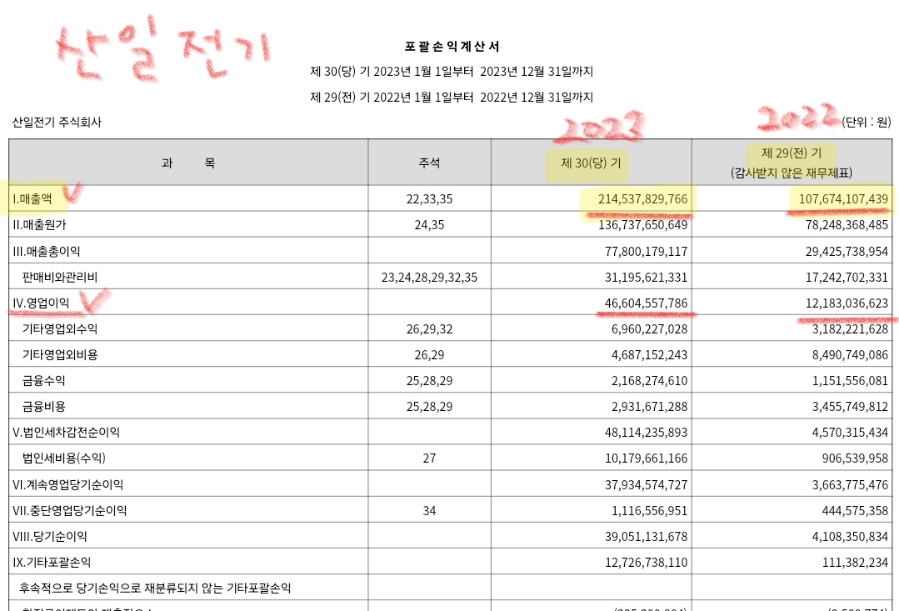Click note number 27 for 법인세비용
This screenshot has width=899, height=611.
coord(429,458)
